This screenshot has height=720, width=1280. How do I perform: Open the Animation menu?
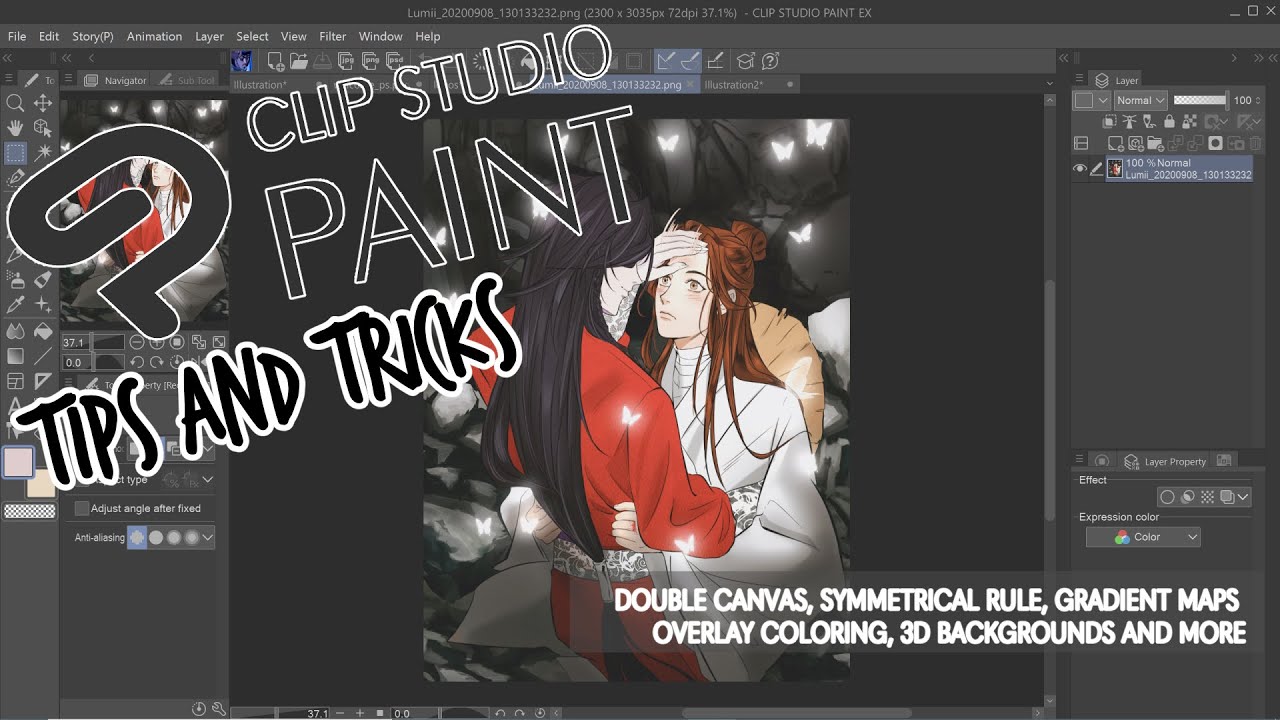154,36
